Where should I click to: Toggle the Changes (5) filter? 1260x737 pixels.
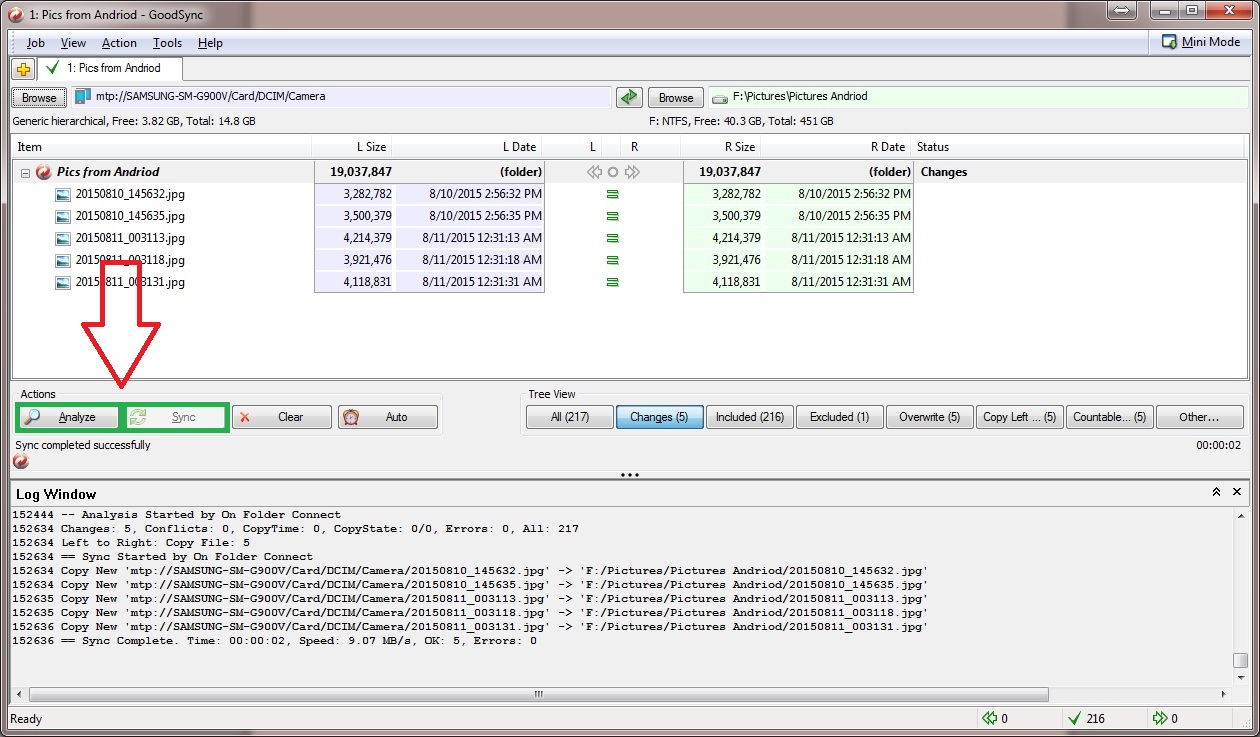pyautogui.click(x=659, y=417)
